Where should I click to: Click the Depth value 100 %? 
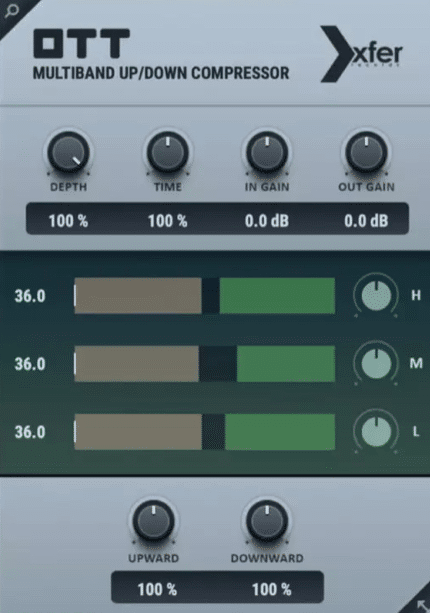pos(68,221)
